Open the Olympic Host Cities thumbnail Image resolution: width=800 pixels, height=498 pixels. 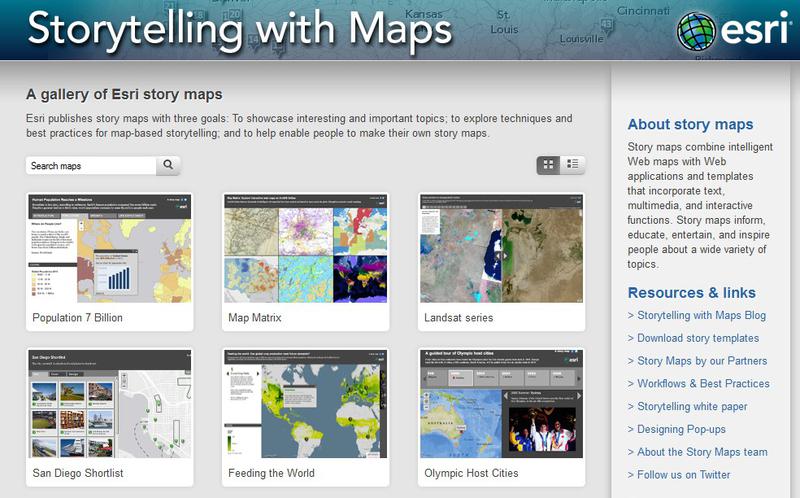click(502, 404)
